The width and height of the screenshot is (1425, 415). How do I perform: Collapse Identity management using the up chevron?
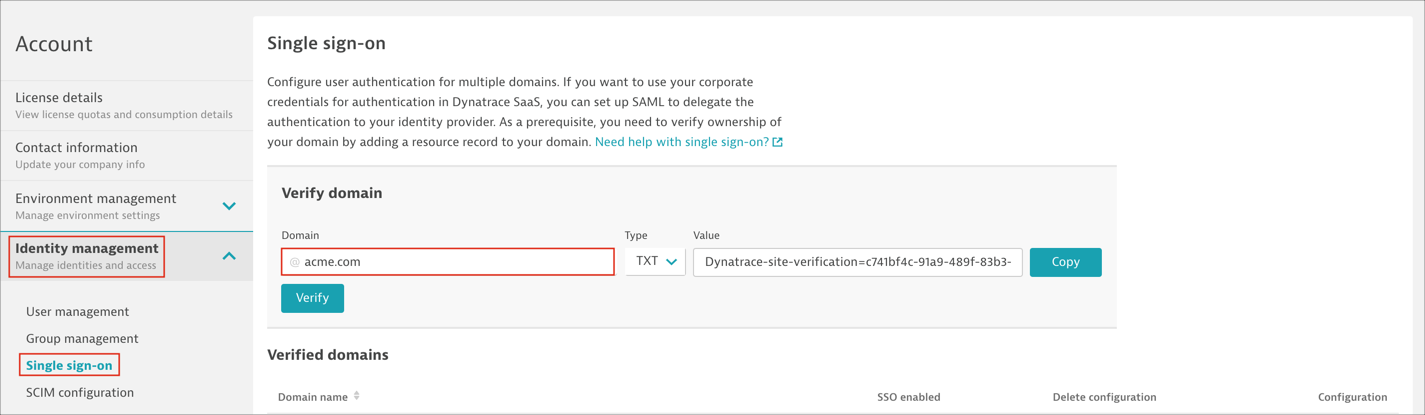tap(229, 256)
